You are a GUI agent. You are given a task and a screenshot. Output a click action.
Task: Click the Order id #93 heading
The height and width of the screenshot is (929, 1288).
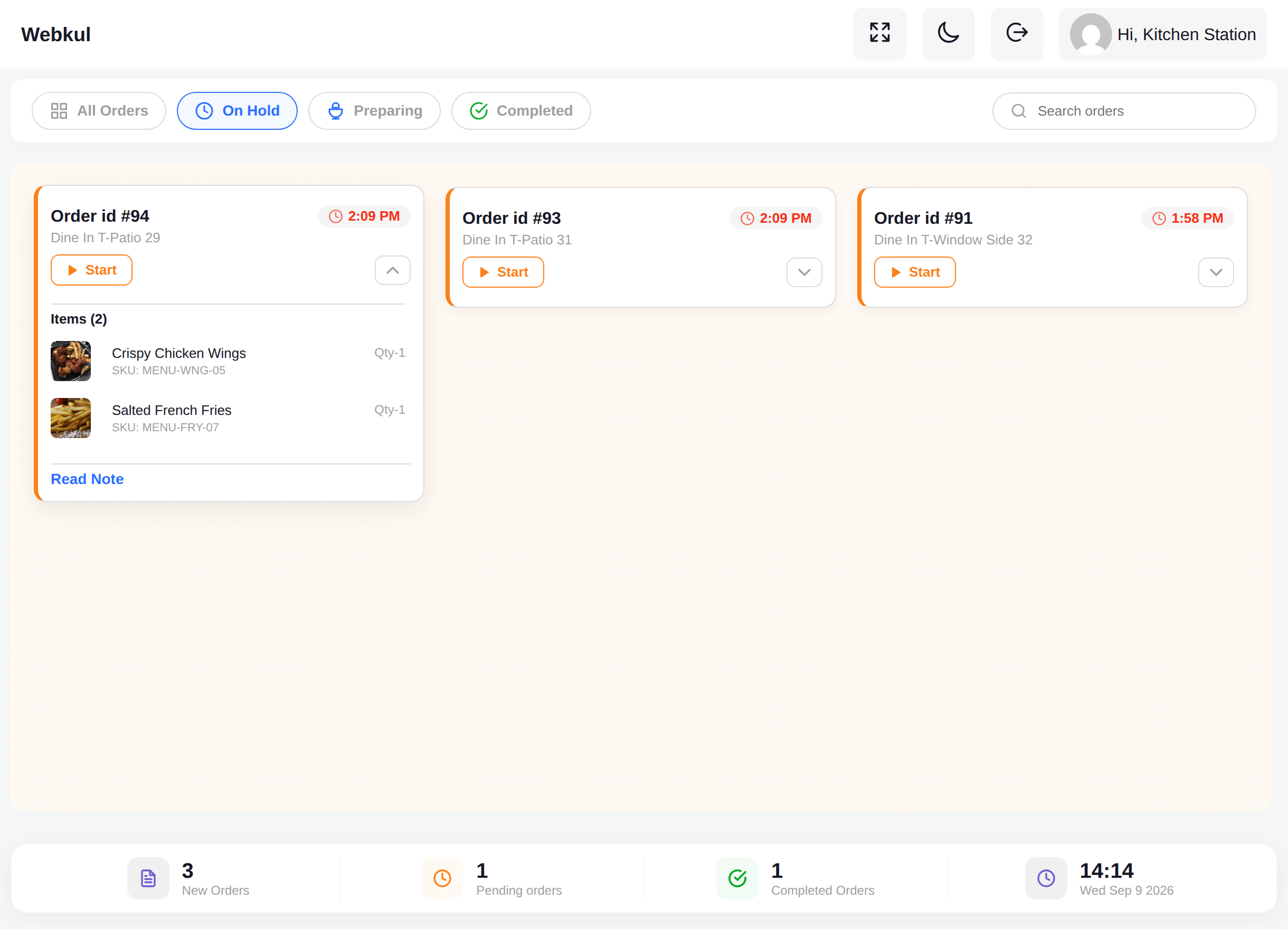(x=512, y=218)
